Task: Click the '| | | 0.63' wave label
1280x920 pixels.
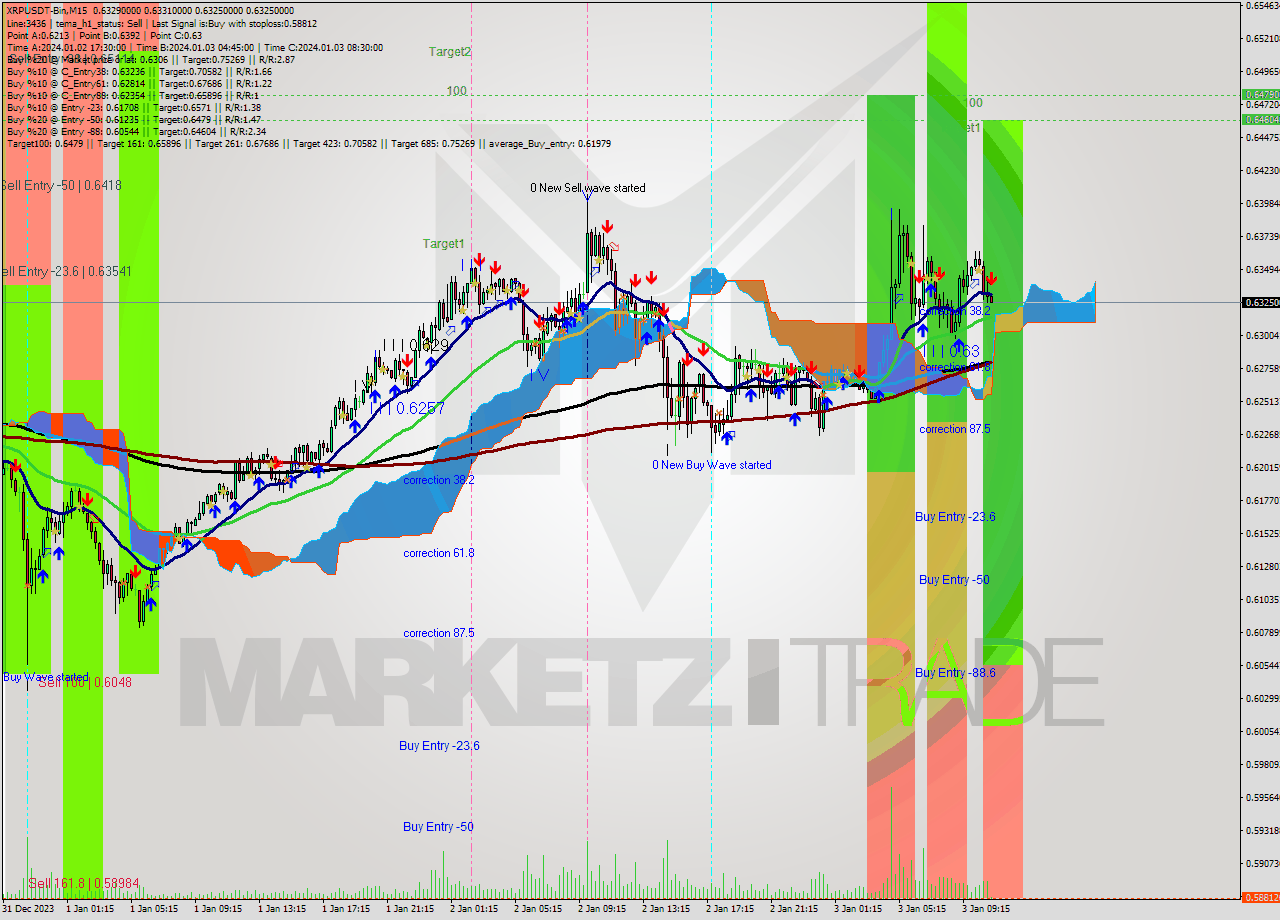Action: pyautogui.click(x=951, y=351)
